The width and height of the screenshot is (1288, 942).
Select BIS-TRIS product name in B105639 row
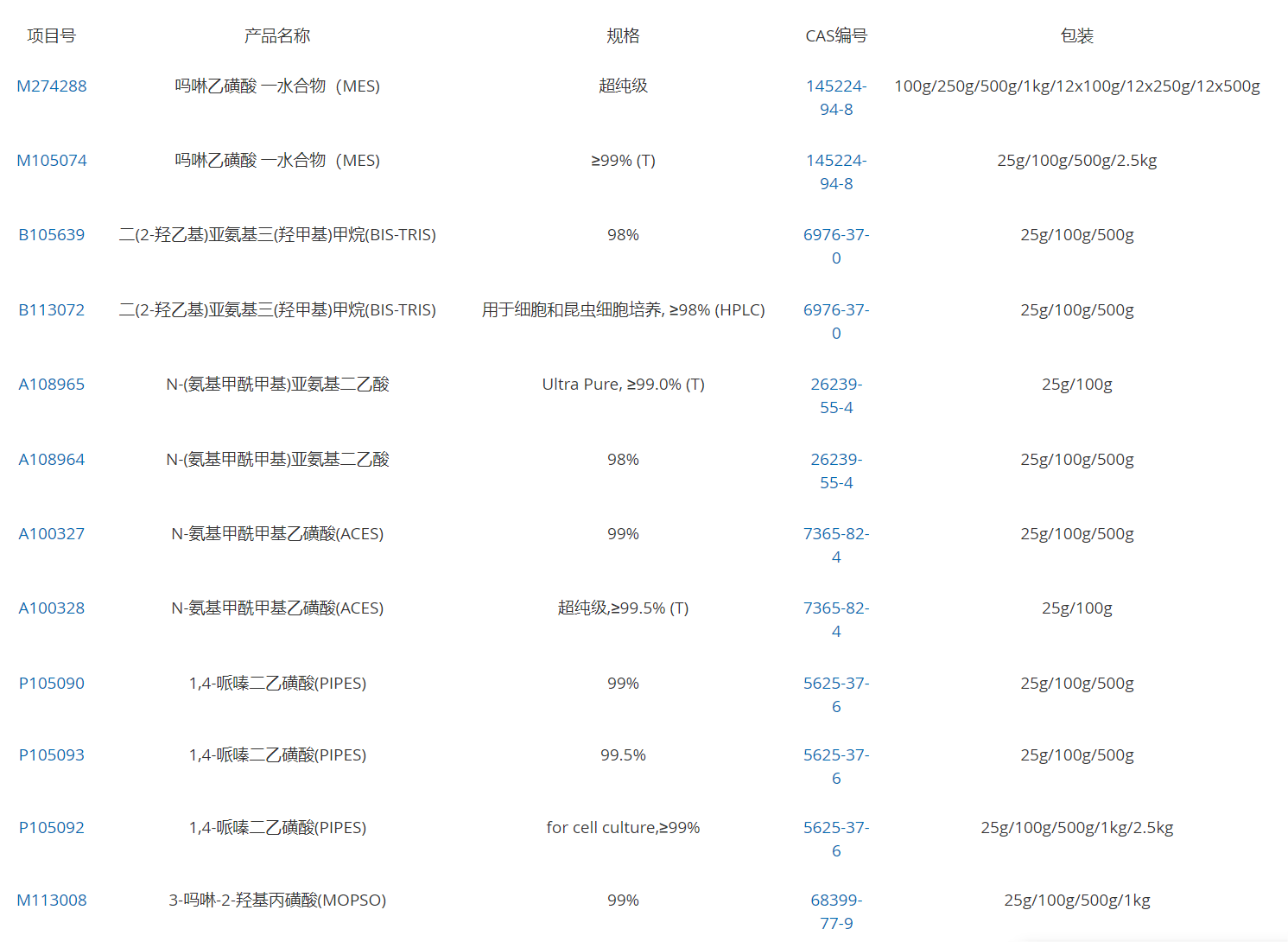277,235
